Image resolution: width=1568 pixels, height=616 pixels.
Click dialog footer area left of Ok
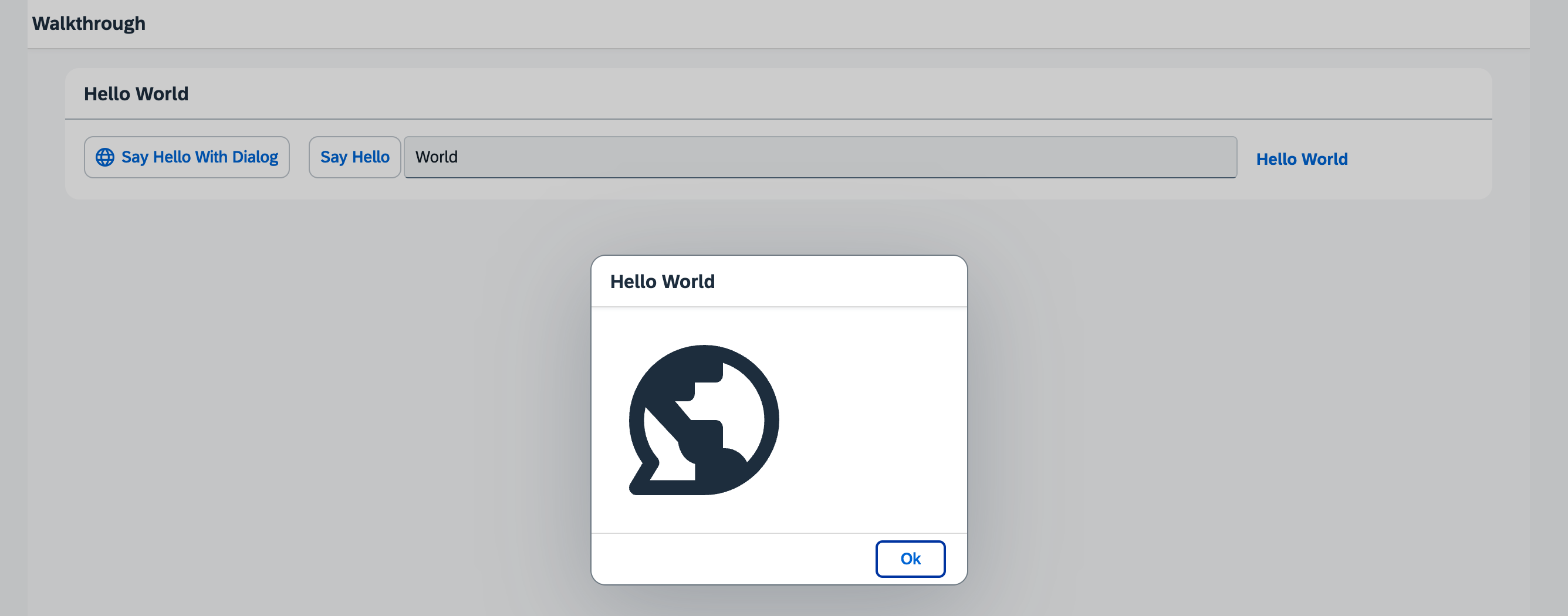731,558
